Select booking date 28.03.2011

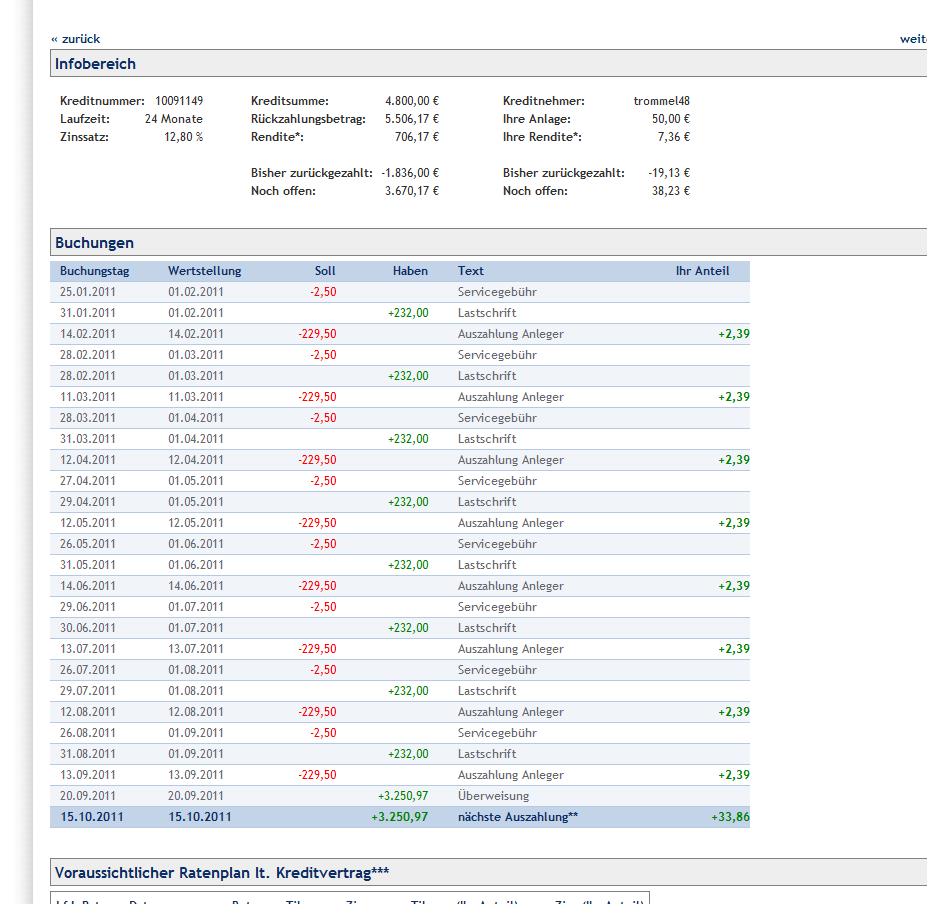87,418
